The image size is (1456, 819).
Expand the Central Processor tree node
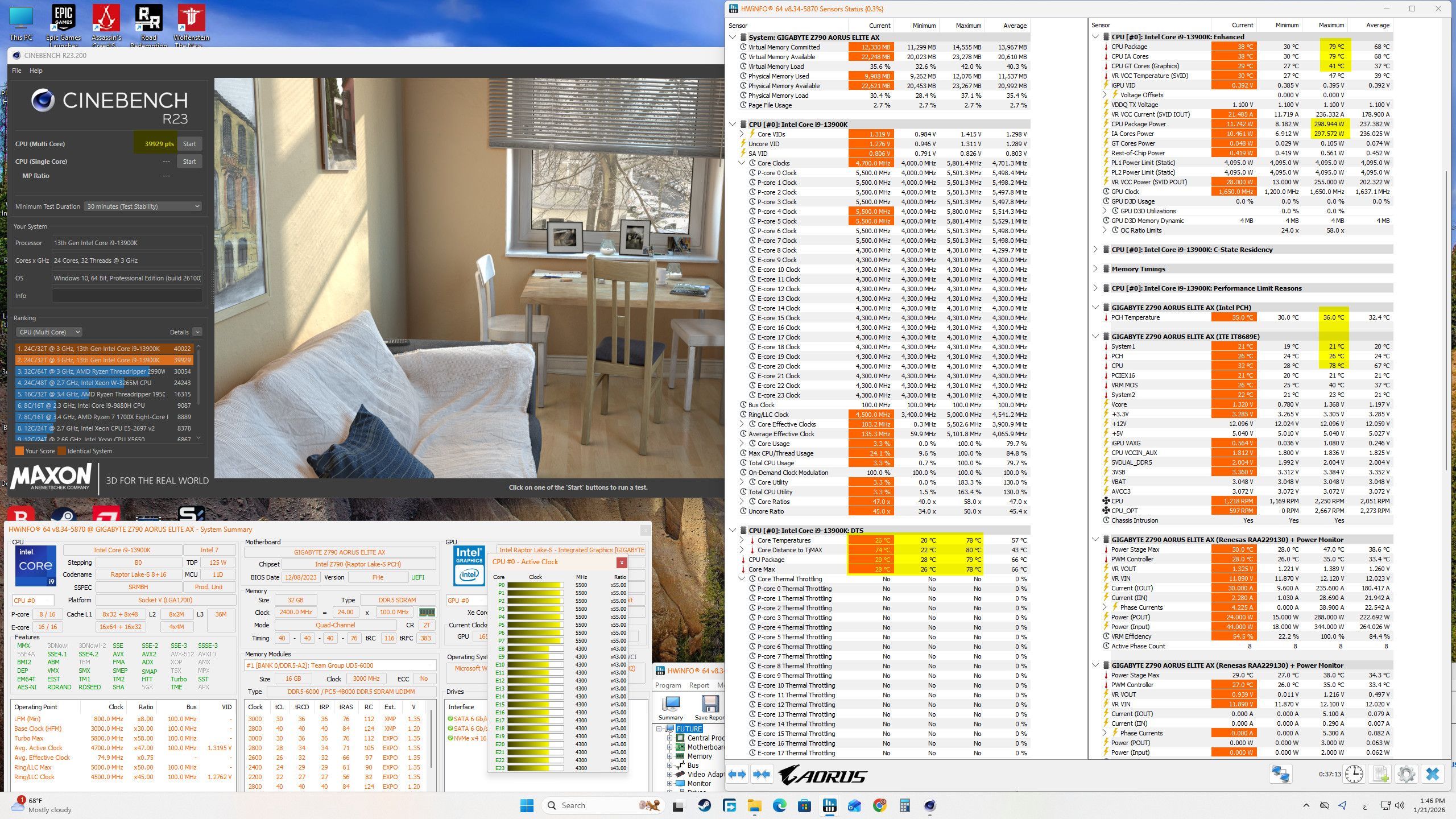point(670,738)
